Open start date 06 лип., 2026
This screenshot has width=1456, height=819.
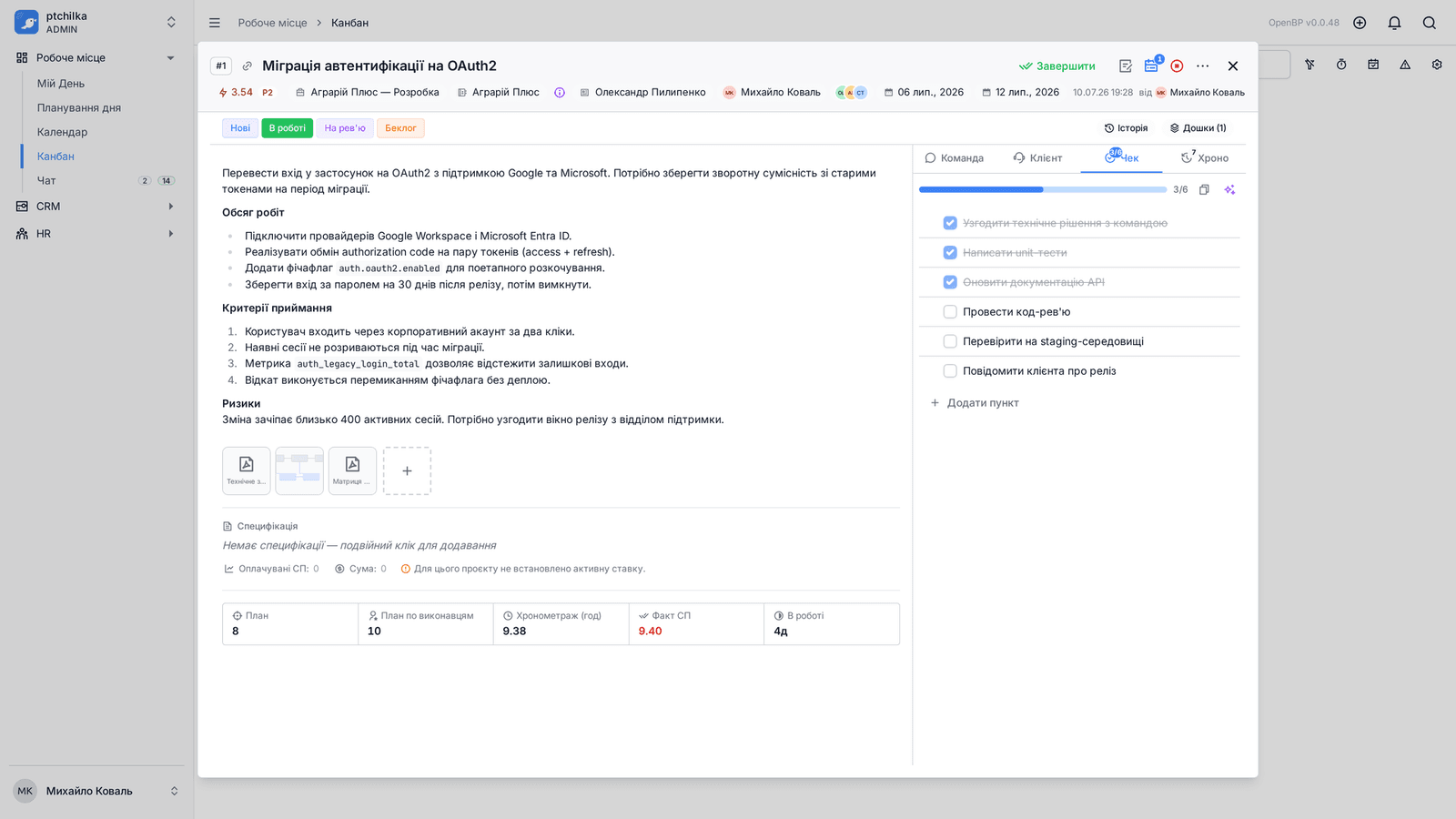[x=924, y=93]
